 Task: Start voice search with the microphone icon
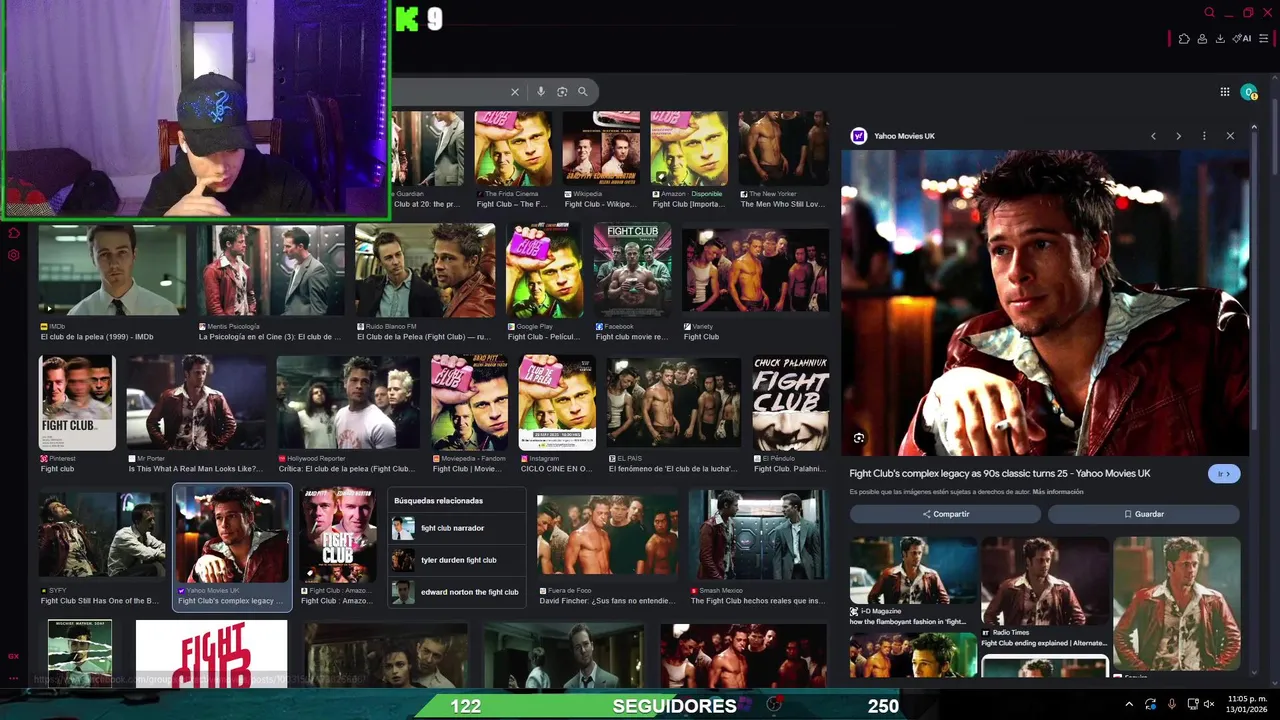click(541, 92)
